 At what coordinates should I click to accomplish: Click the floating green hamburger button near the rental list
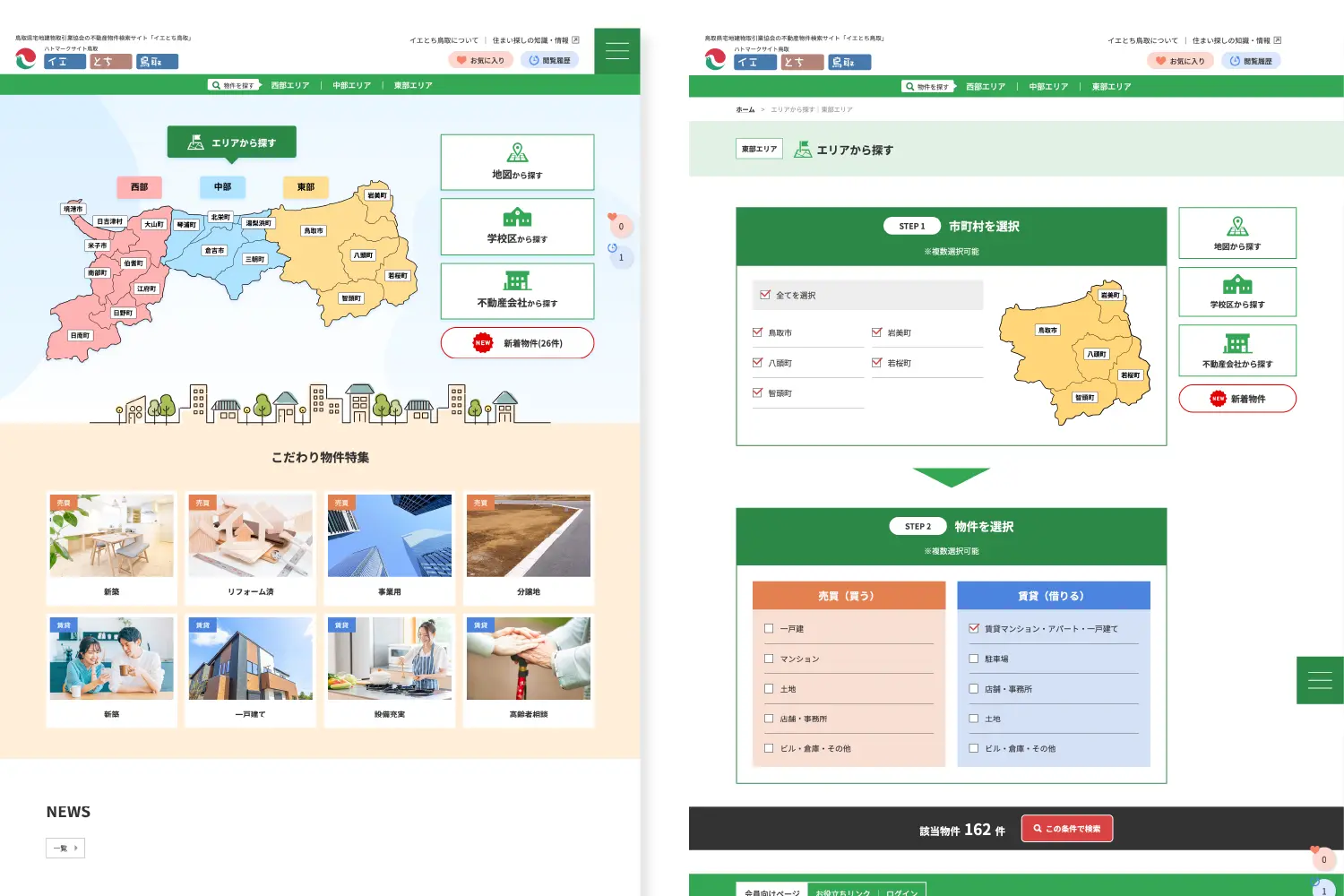[1319, 680]
